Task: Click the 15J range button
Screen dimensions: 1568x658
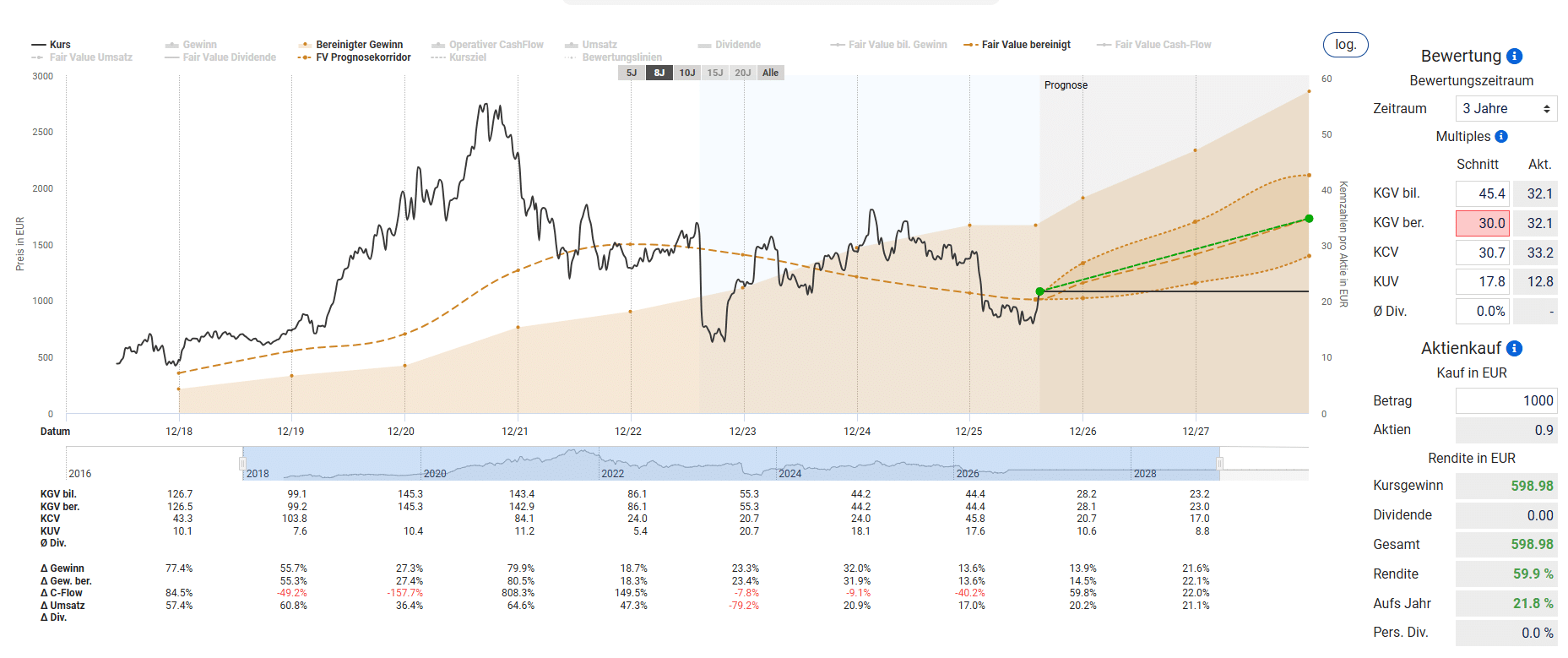Action: click(715, 73)
